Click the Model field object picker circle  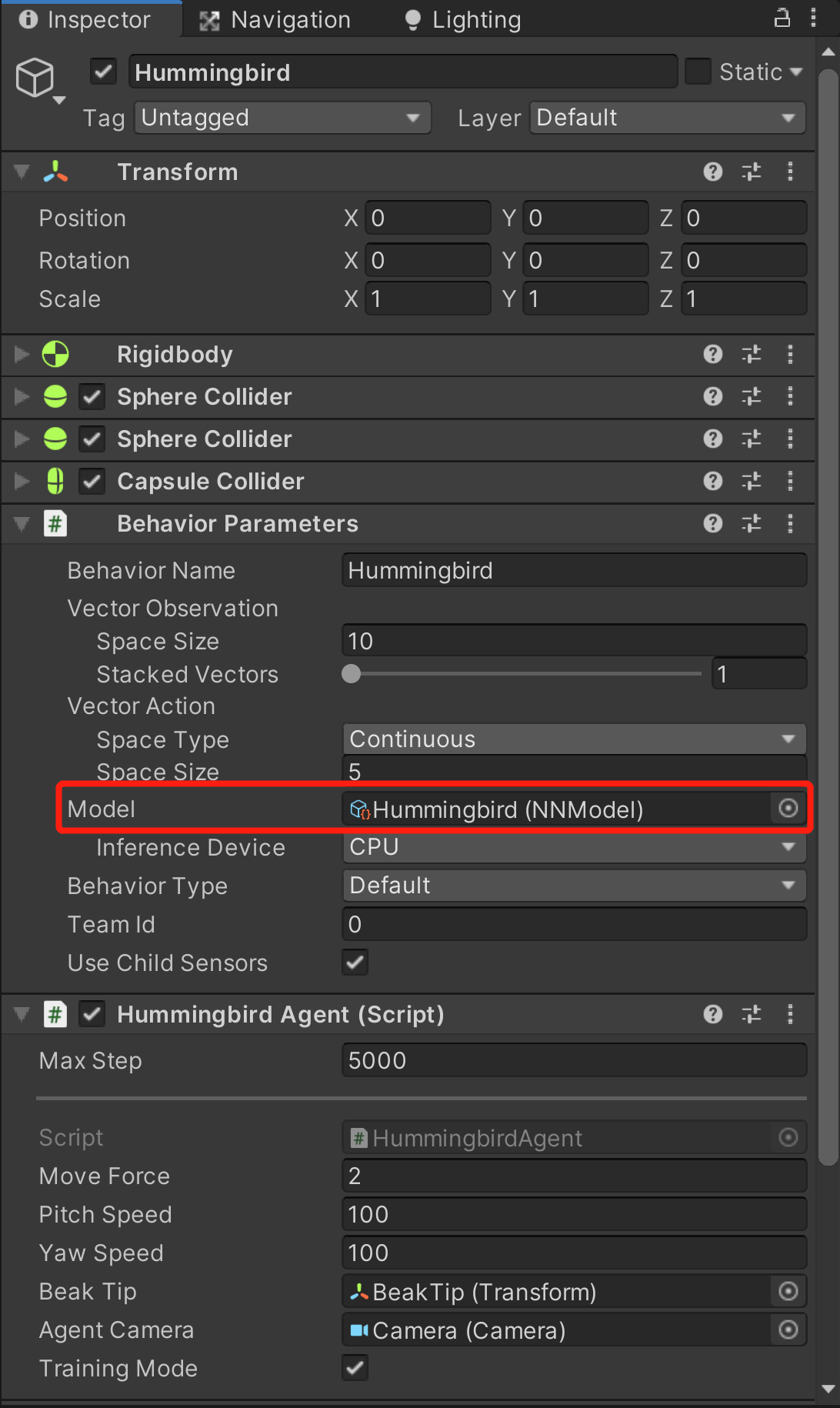[x=787, y=809]
